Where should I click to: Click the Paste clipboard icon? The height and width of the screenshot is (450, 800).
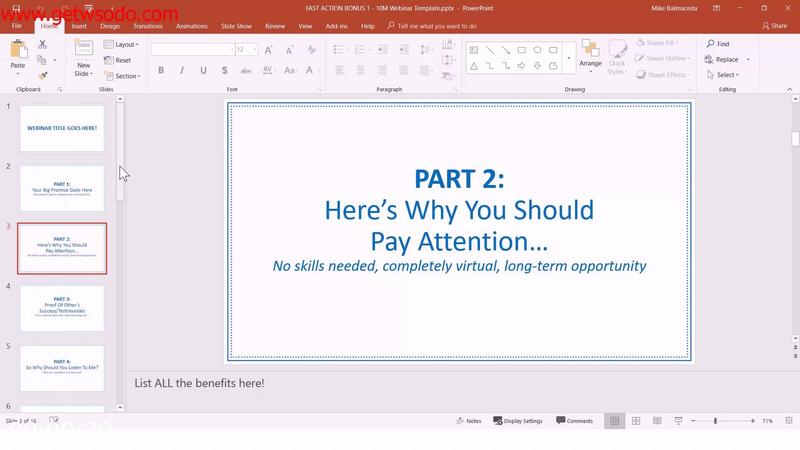click(x=18, y=50)
